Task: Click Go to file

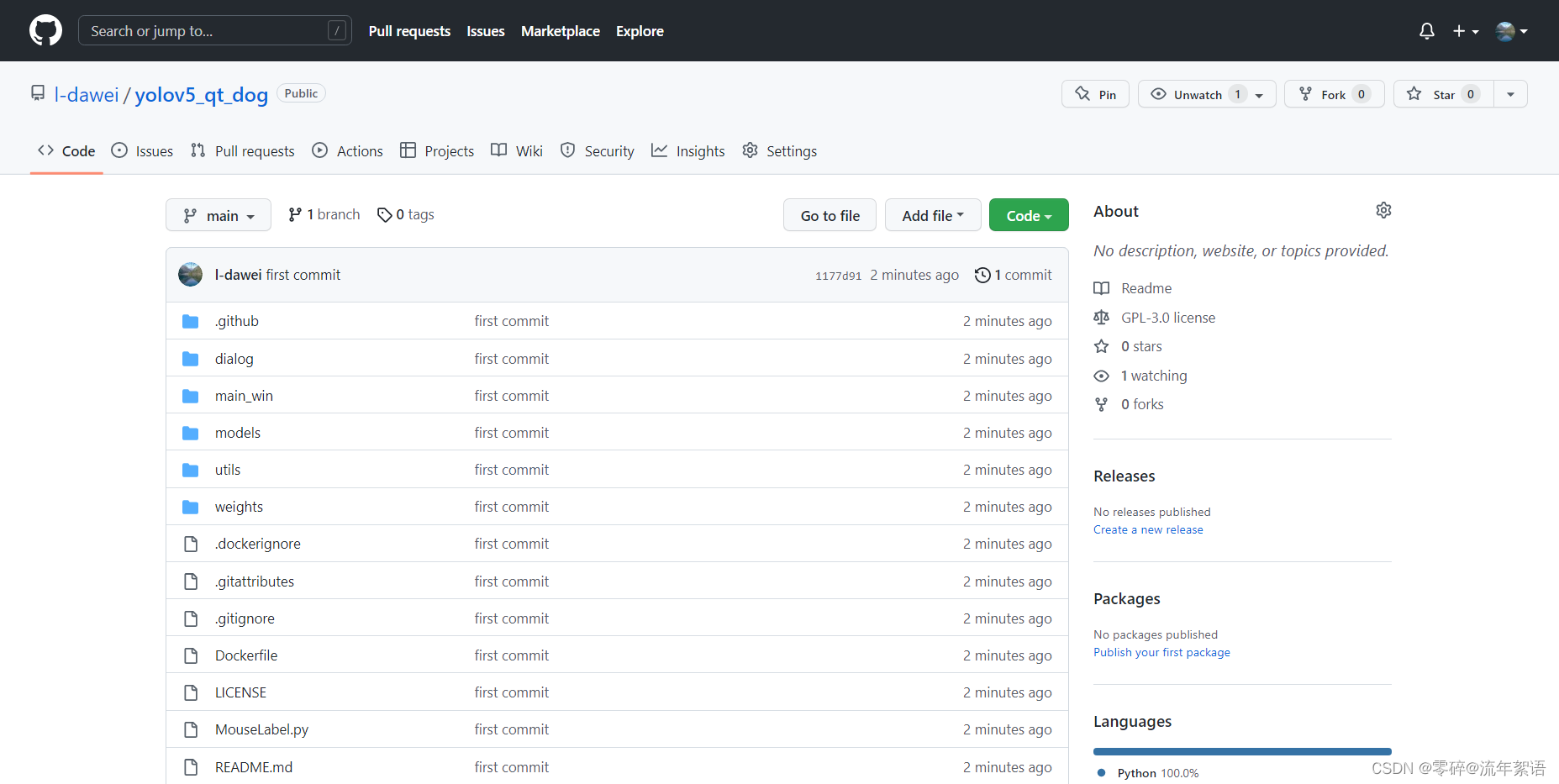Action: tap(830, 215)
